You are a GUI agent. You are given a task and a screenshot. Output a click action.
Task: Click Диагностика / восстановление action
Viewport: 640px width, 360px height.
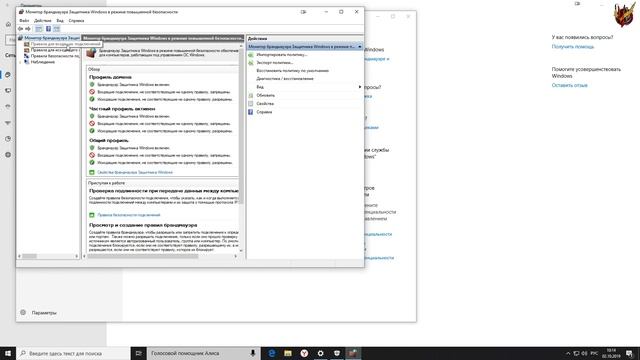285,78
